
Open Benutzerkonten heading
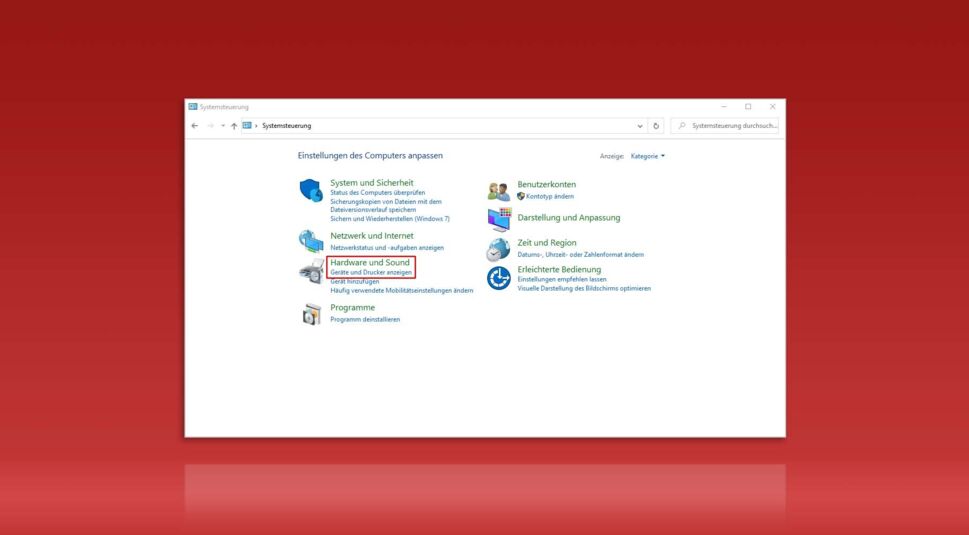click(x=546, y=185)
